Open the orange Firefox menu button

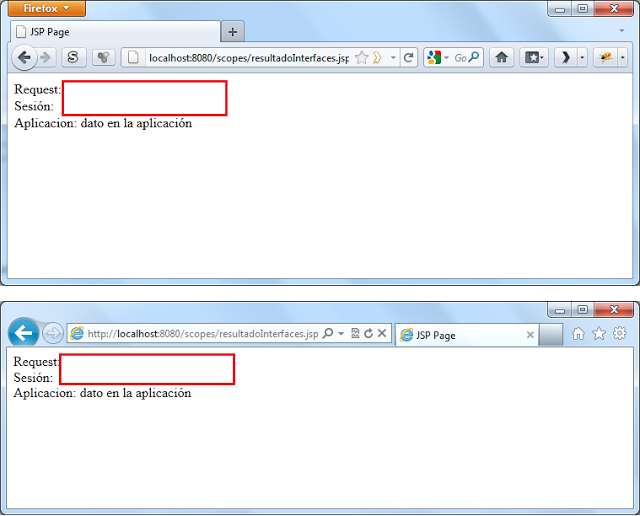point(47,9)
